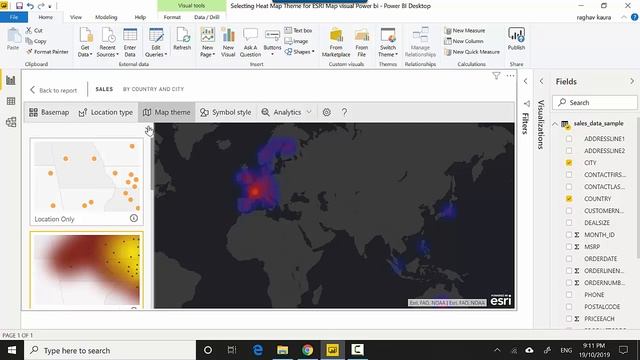Click From Marketplace custom visuals
The height and width of the screenshot is (360, 640).
[x=336, y=42]
